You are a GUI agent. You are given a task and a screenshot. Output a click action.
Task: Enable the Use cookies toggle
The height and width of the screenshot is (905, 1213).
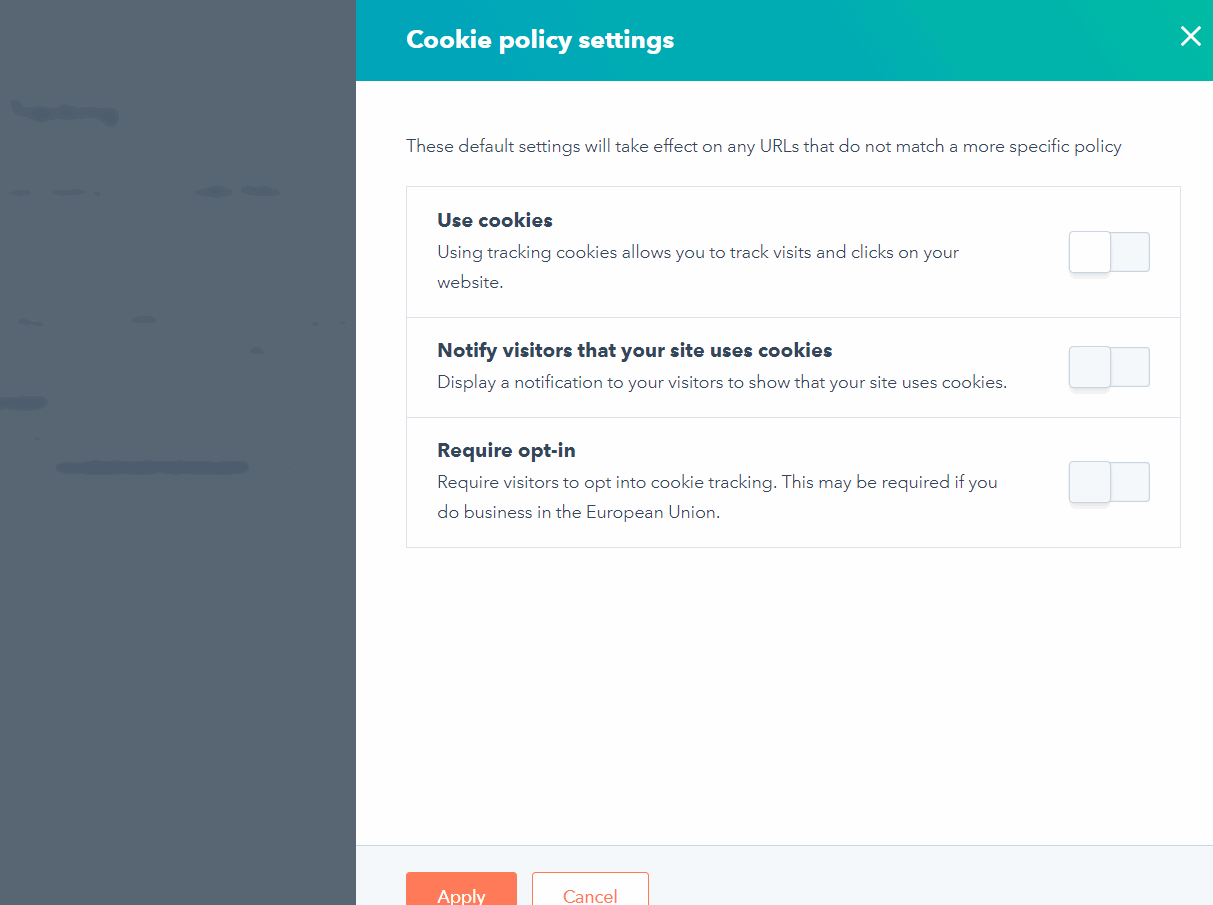[1109, 252]
